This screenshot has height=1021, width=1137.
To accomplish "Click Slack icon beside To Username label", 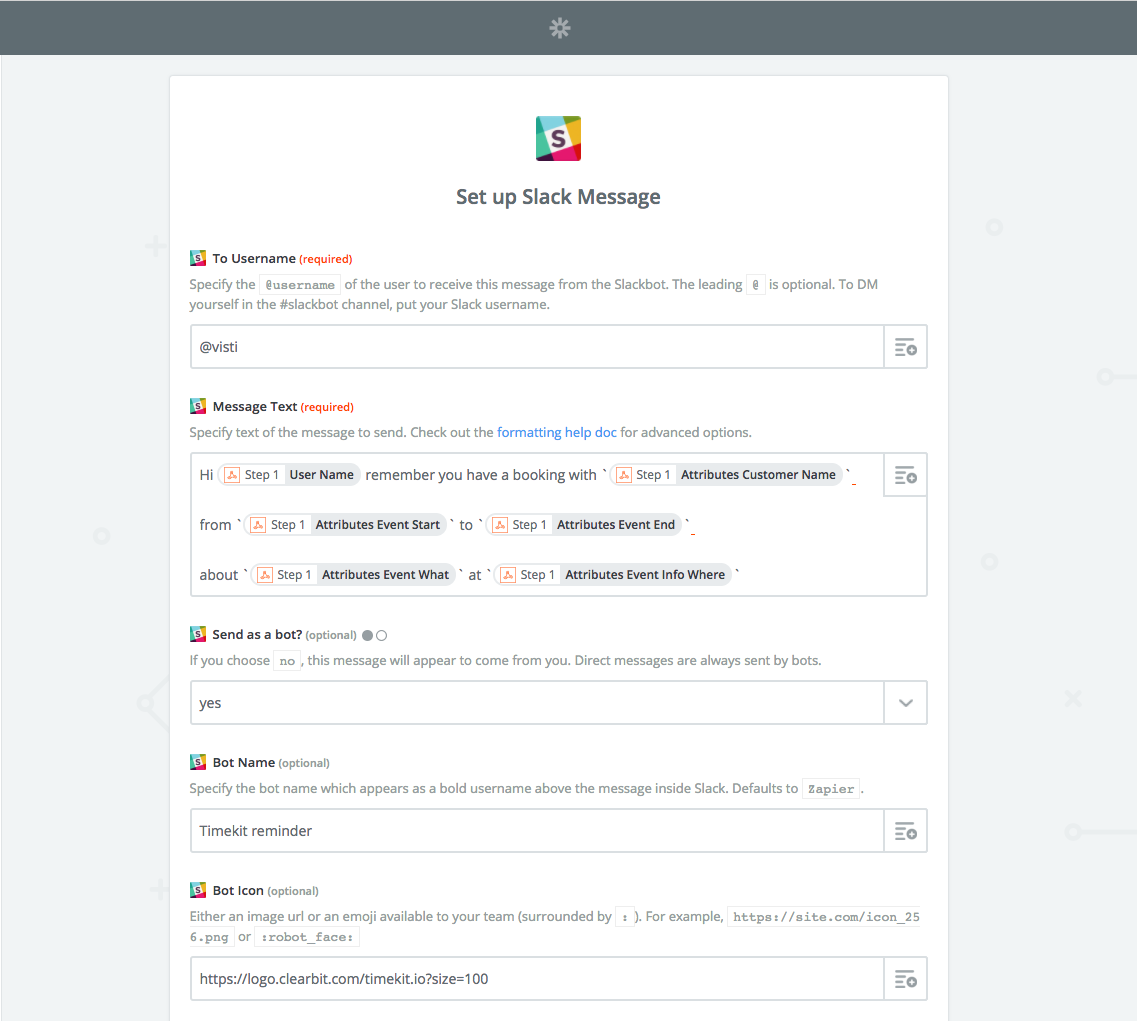I will 198,258.
